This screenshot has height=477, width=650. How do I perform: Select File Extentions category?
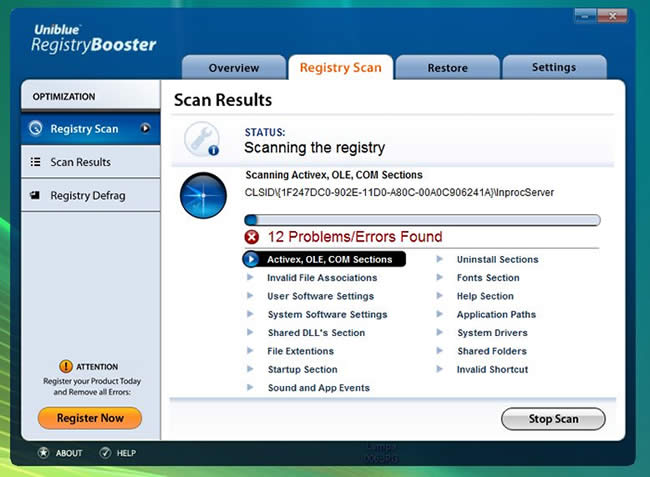coord(301,351)
